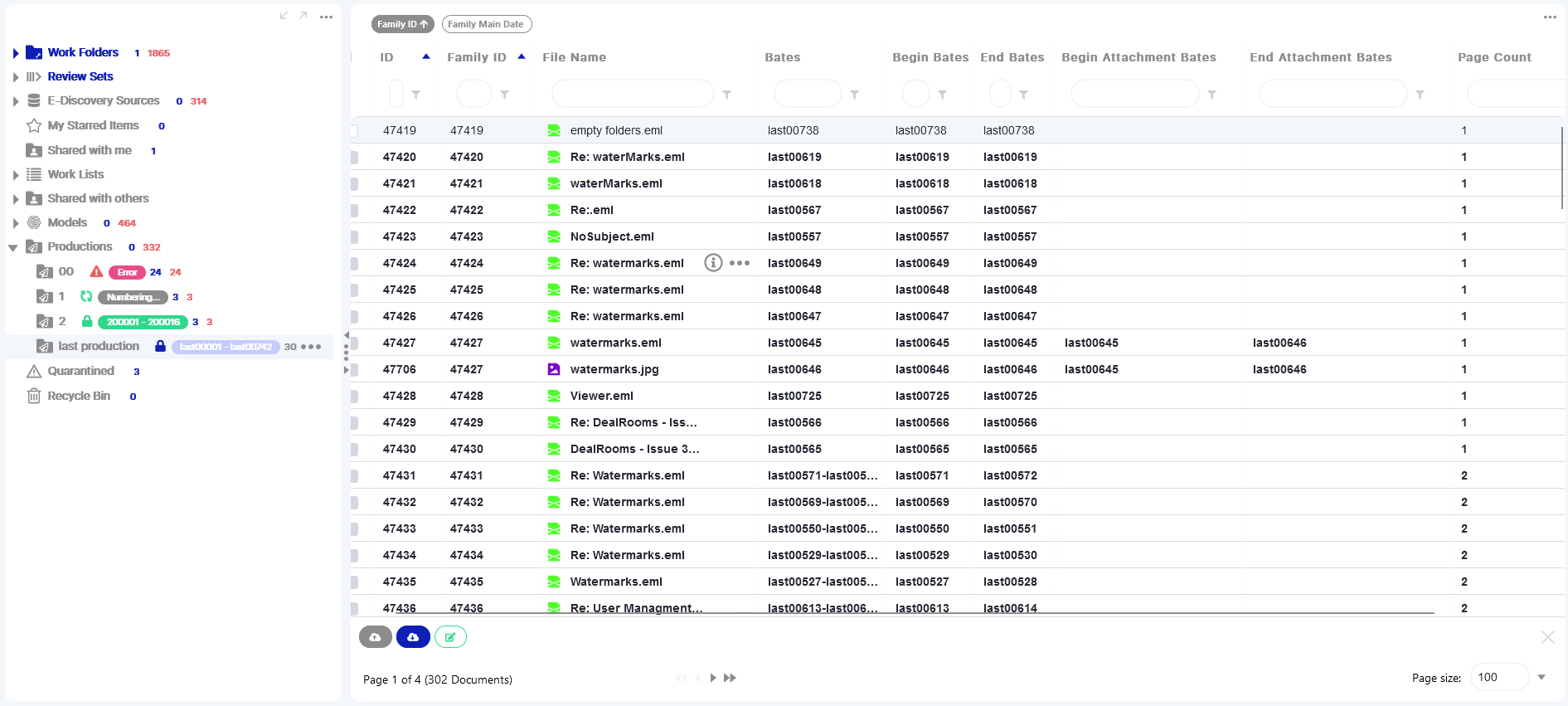Click the Review Sets icon
The width and height of the screenshot is (1568, 706).
point(34,76)
